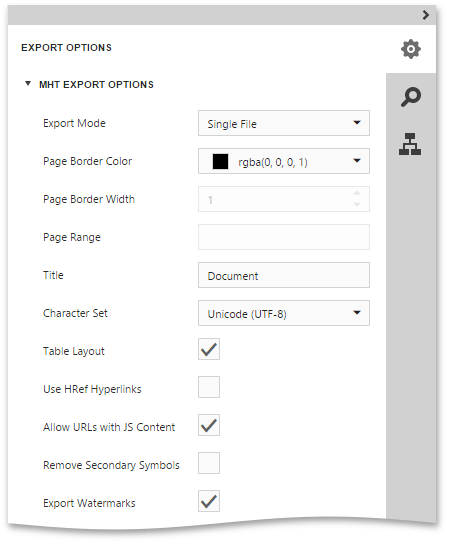The width and height of the screenshot is (449, 545).
Task: Click the Page Border Color label
Action: 87,161
